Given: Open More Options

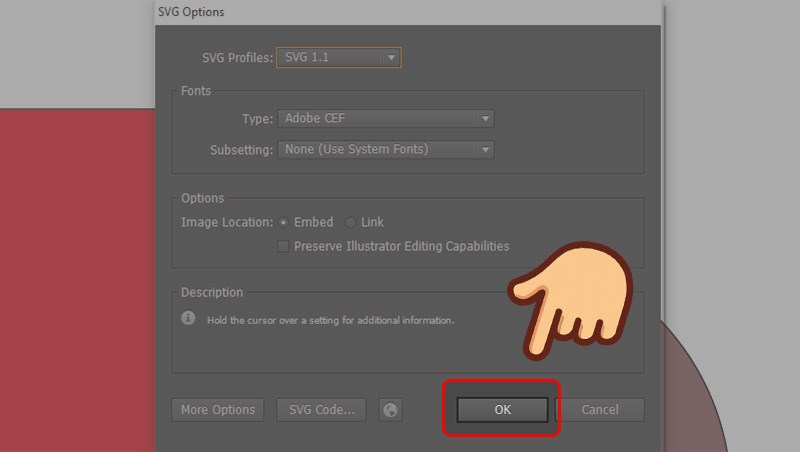Looking at the screenshot, I should point(218,410).
